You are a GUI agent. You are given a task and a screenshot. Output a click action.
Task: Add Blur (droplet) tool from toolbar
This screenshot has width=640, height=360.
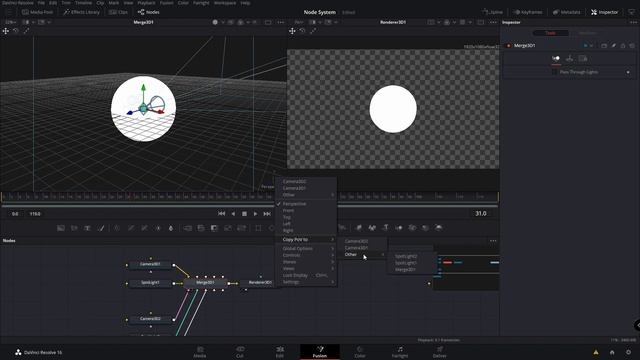171,228
